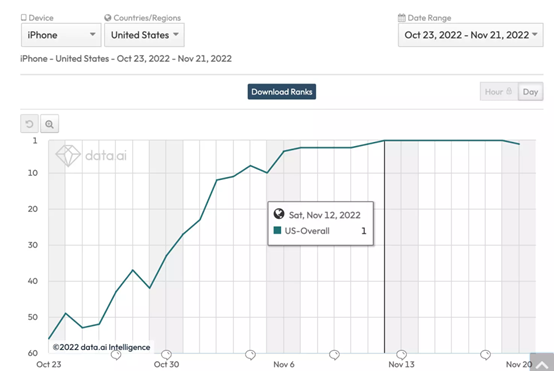Open the event bubble at Oct 30
The height and width of the screenshot is (371, 554).
coord(166,354)
